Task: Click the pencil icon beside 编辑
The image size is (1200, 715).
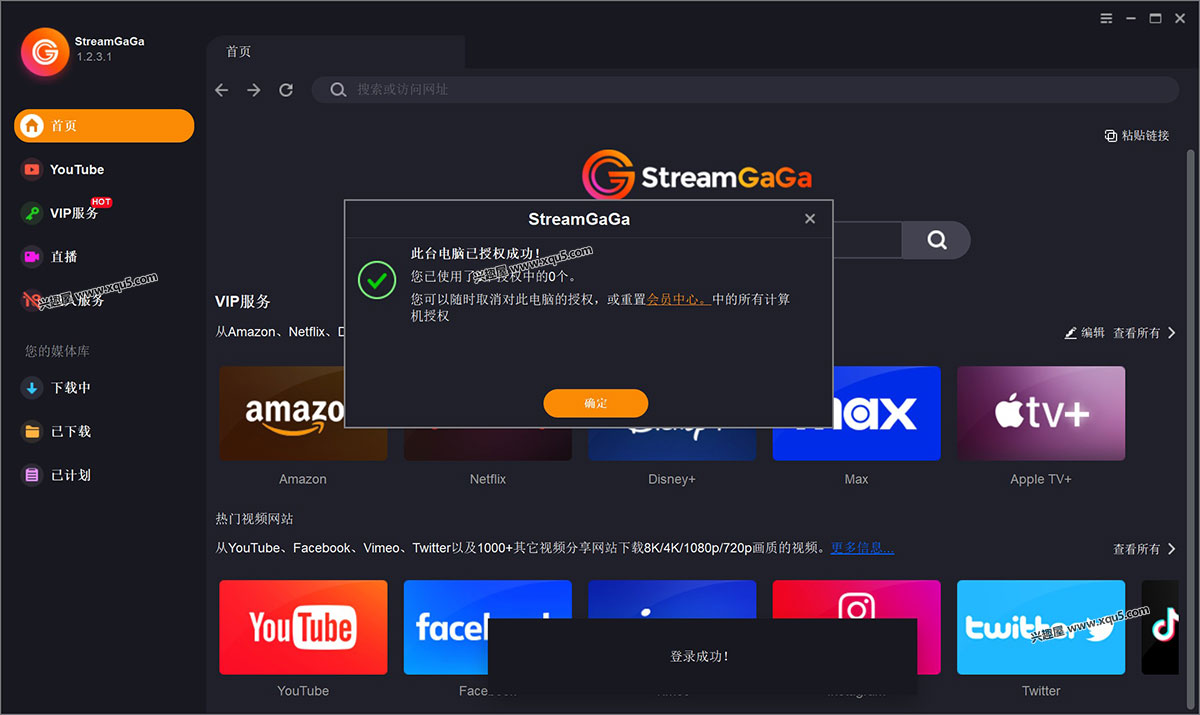Action: (1071, 333)
